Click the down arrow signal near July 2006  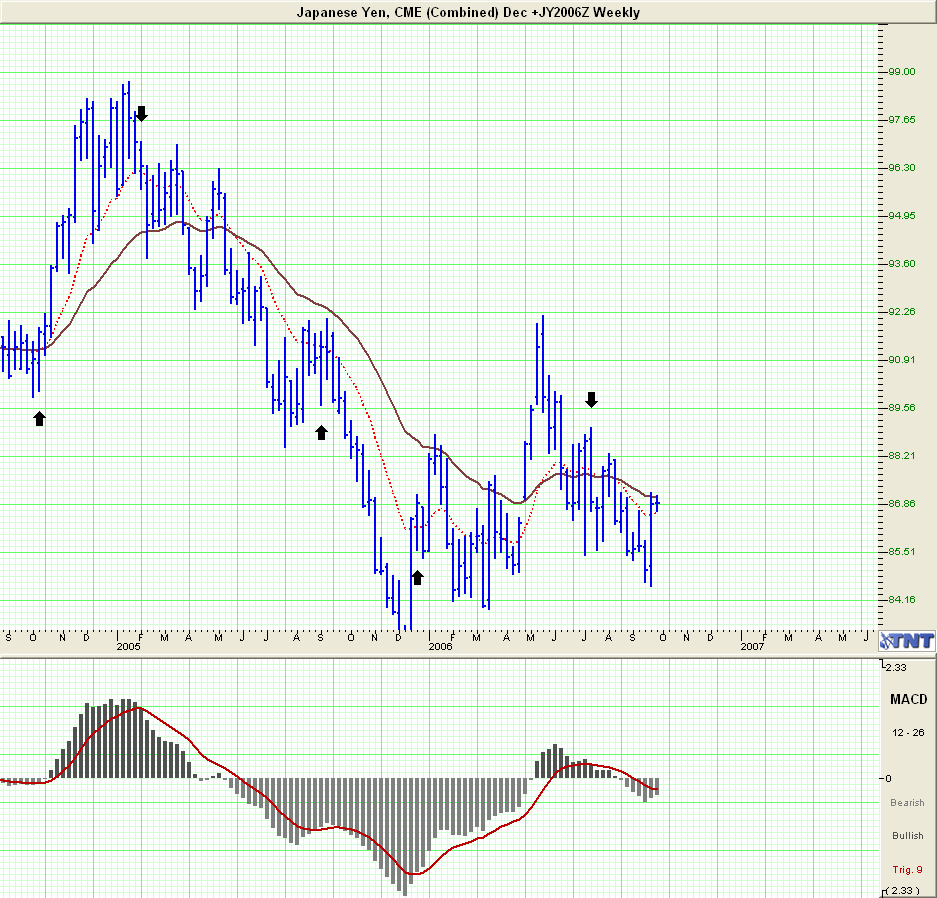click(592, 400)
